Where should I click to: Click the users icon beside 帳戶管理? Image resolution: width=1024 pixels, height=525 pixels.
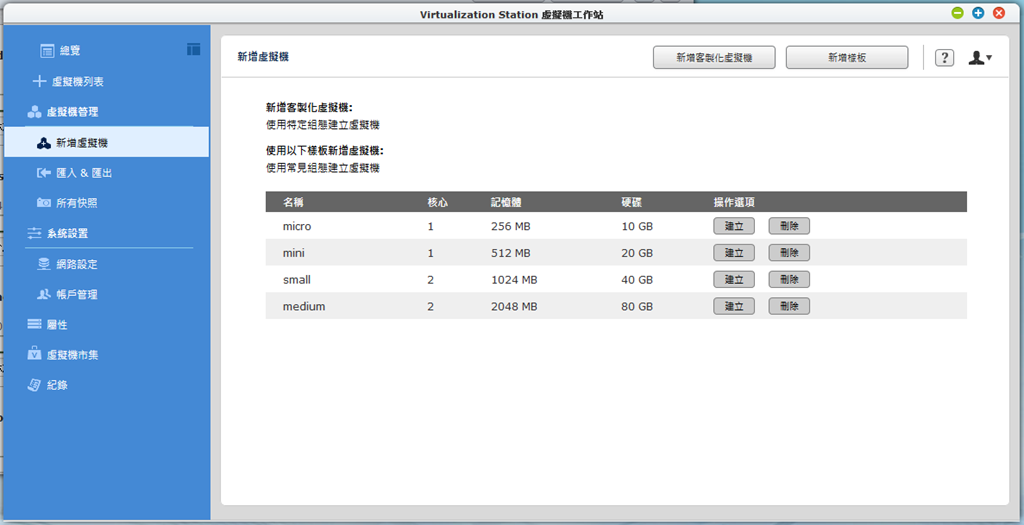[x=44, y=294]
